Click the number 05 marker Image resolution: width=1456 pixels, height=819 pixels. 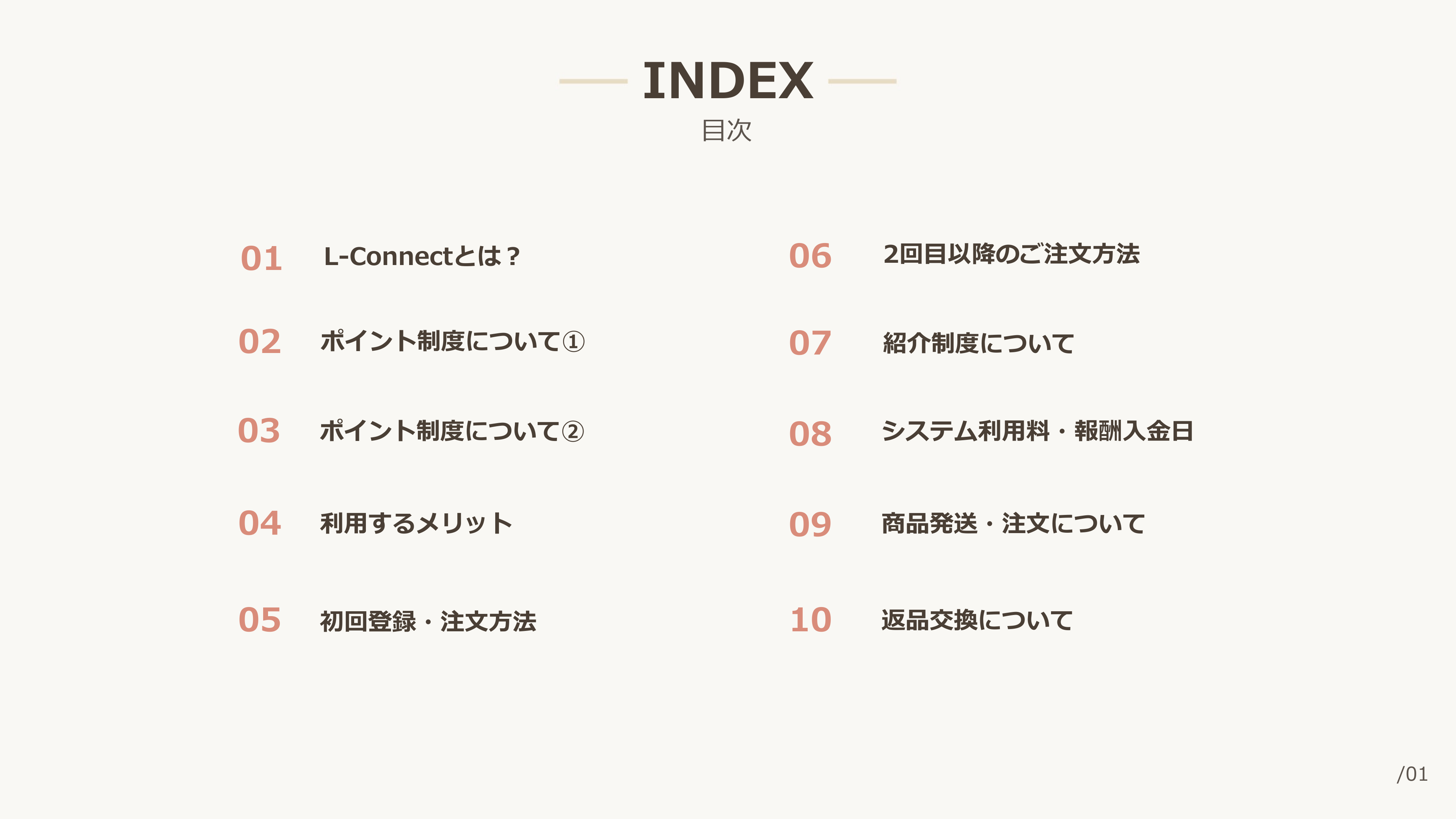coord(259,620)
